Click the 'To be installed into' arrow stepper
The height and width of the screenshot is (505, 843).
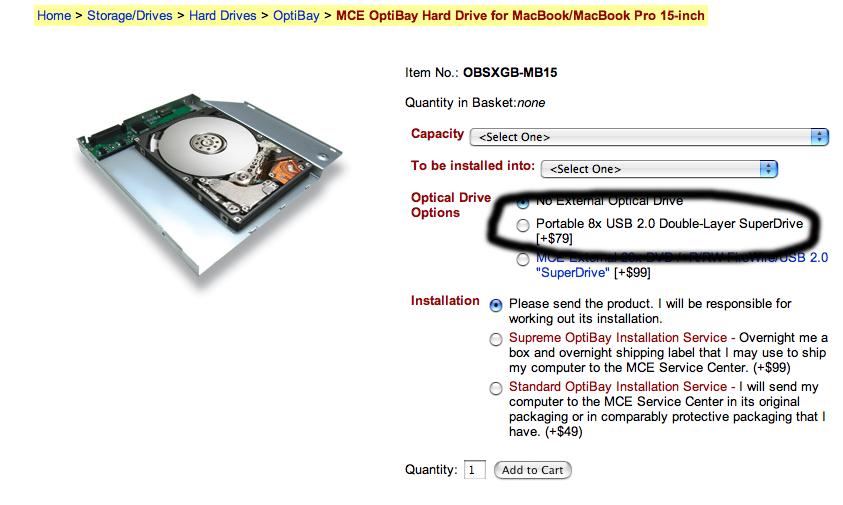click(x=768, y=169)
